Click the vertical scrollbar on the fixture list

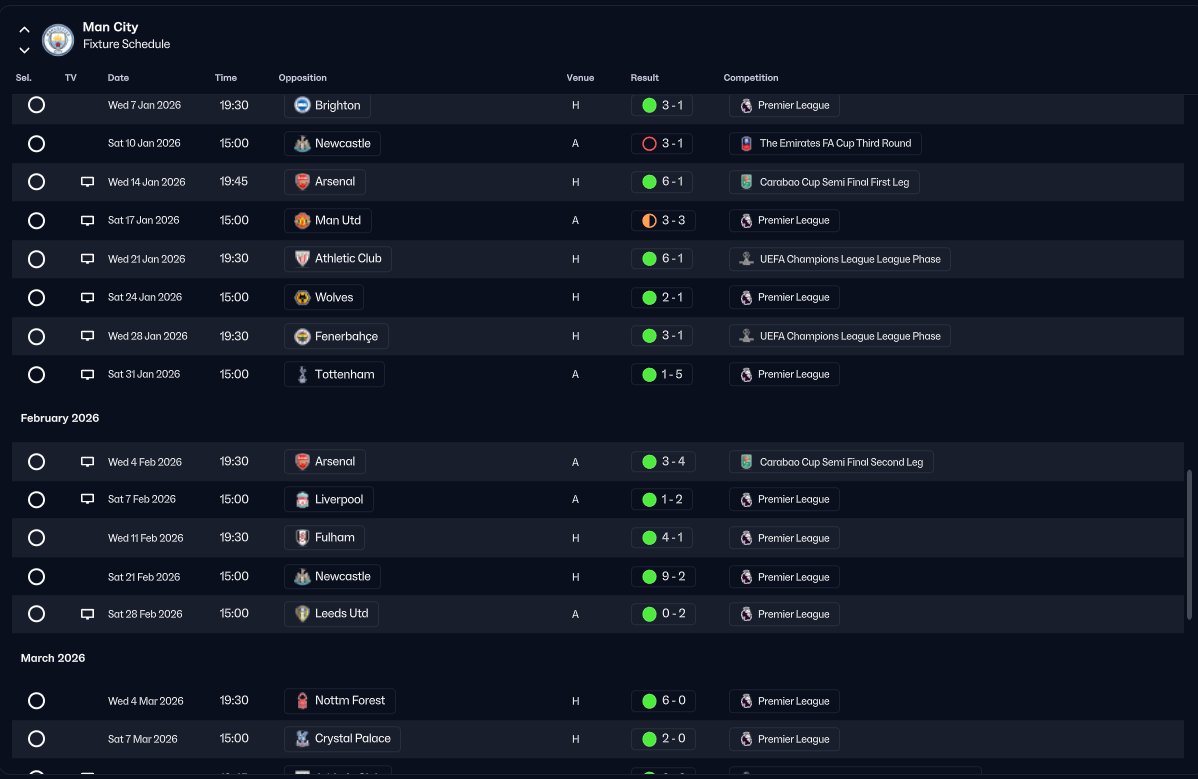tap(1189, 545)
